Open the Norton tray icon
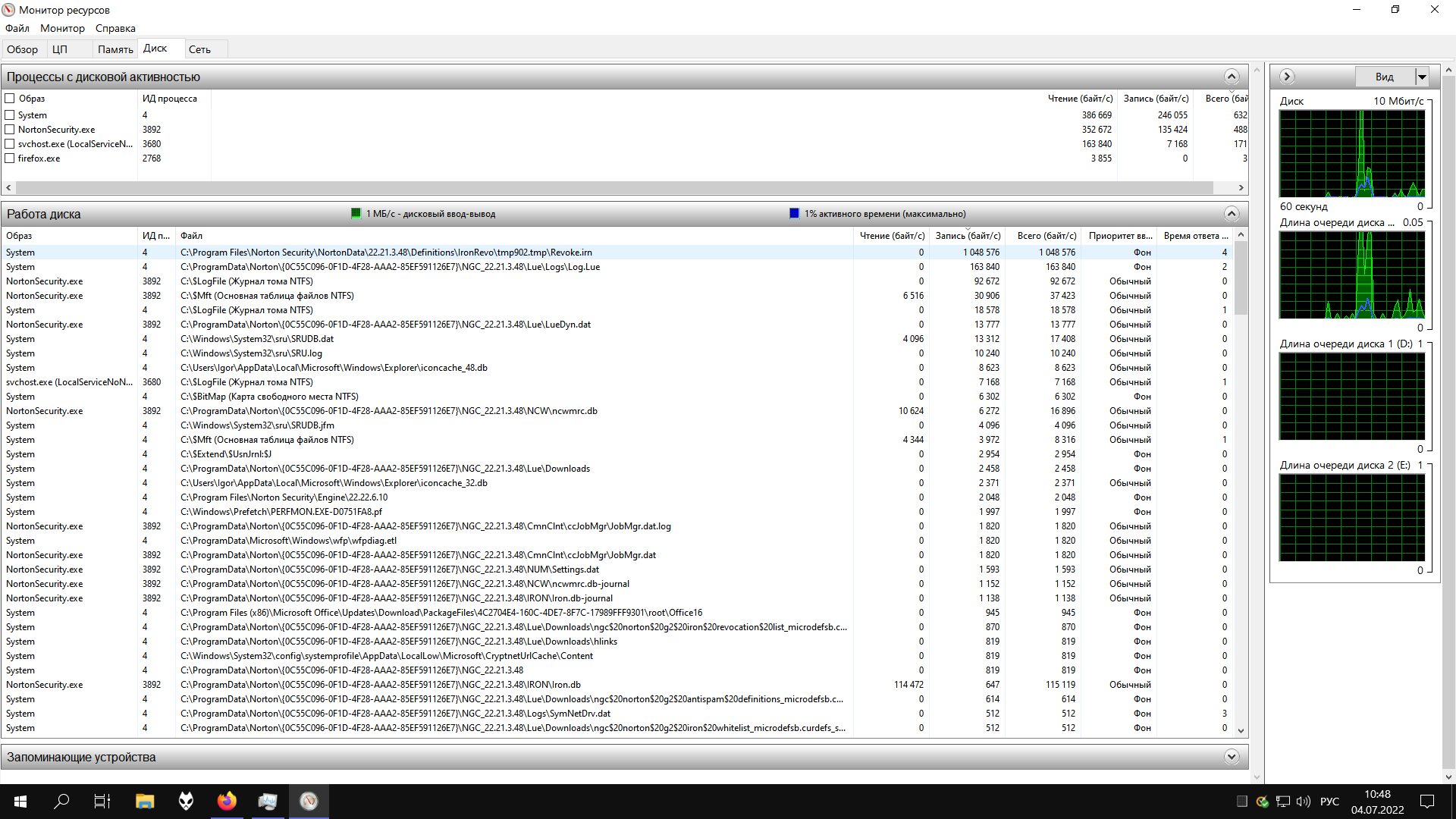This screenshot has width=1456, height=819. point(1263,802)
